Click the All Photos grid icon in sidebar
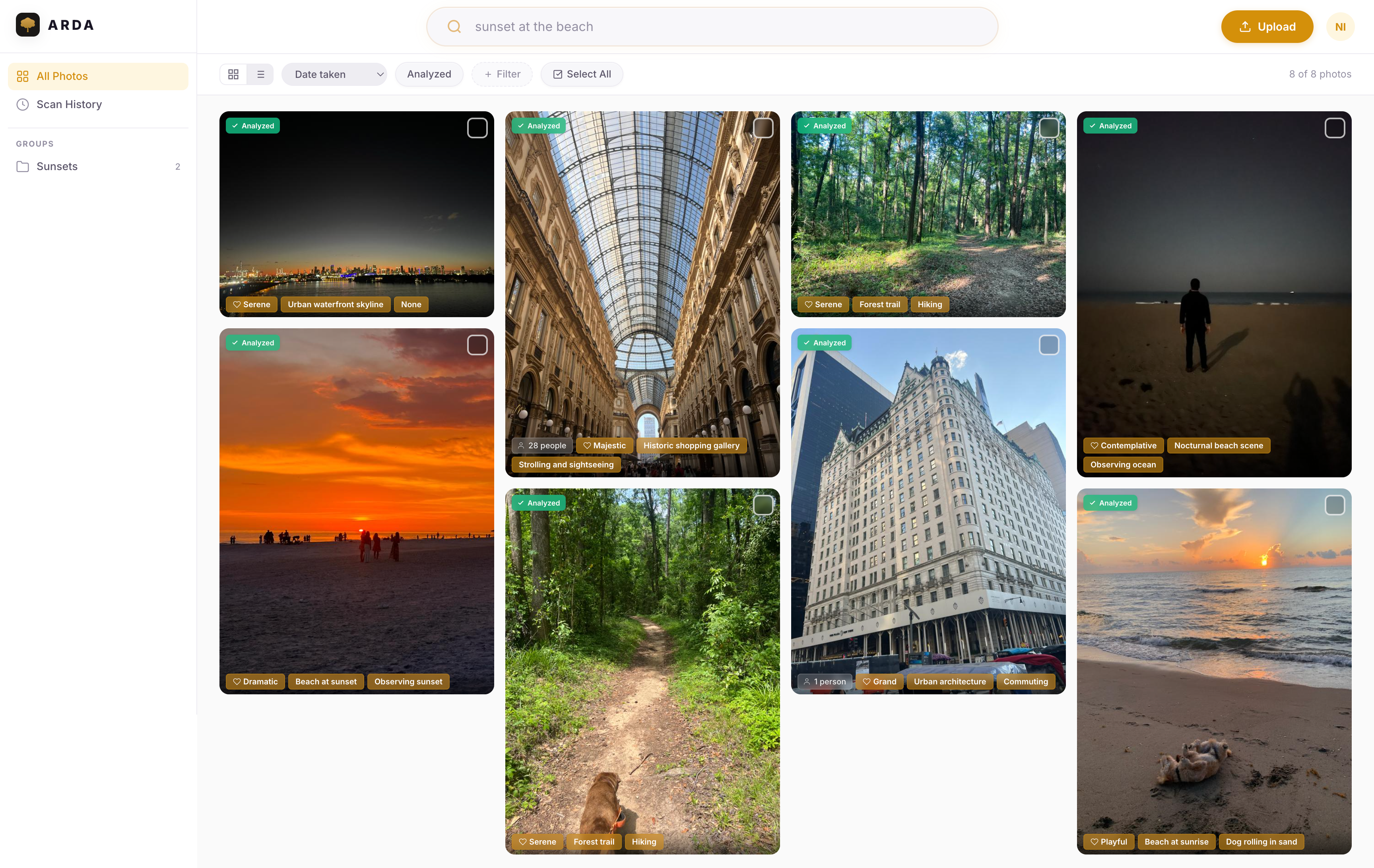1374x868 pixels. click(x=22, y=76)
